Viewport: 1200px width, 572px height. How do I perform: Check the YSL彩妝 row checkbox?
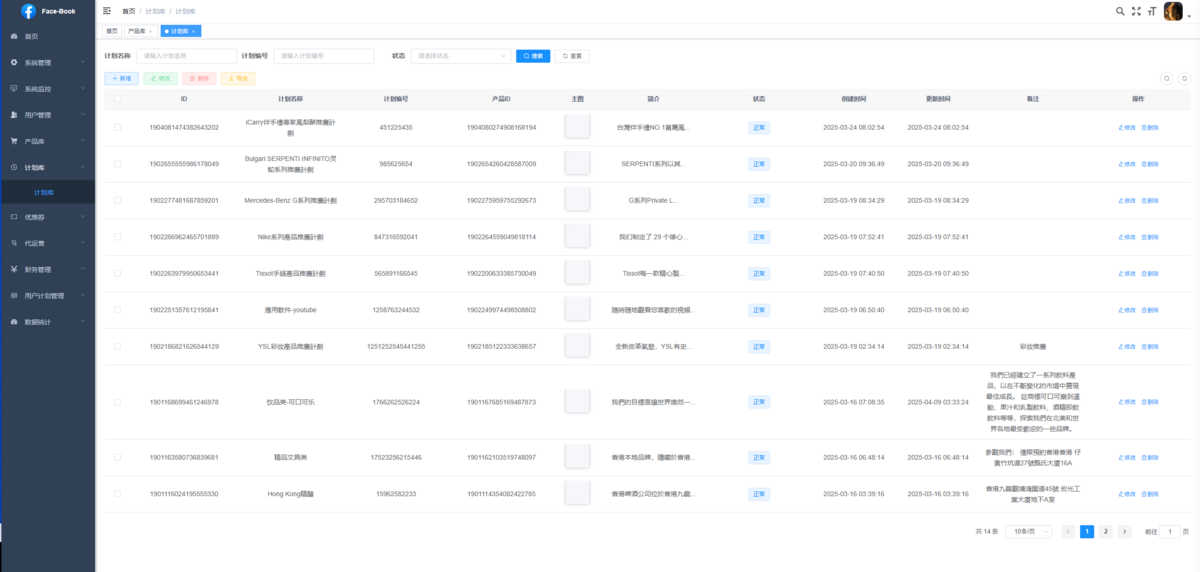pyautogui.click(x=118, y=346)
